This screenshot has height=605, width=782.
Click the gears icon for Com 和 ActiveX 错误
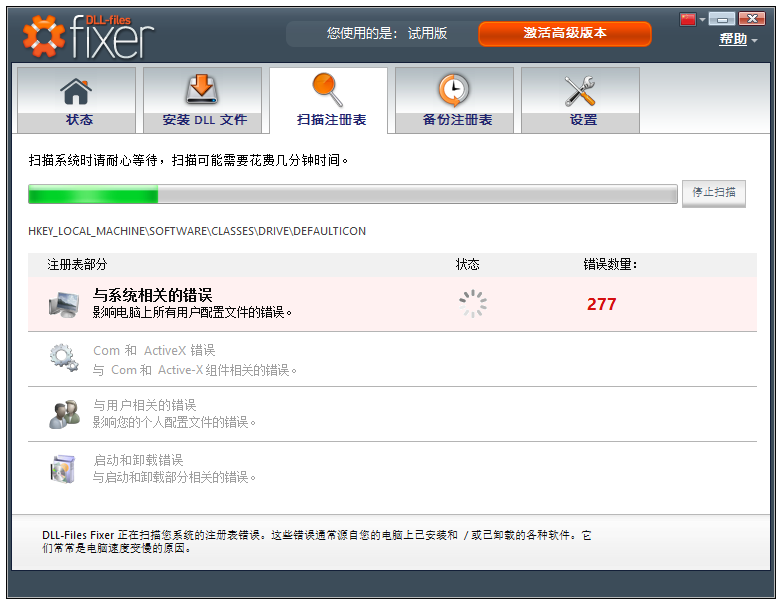click(64, 358)
